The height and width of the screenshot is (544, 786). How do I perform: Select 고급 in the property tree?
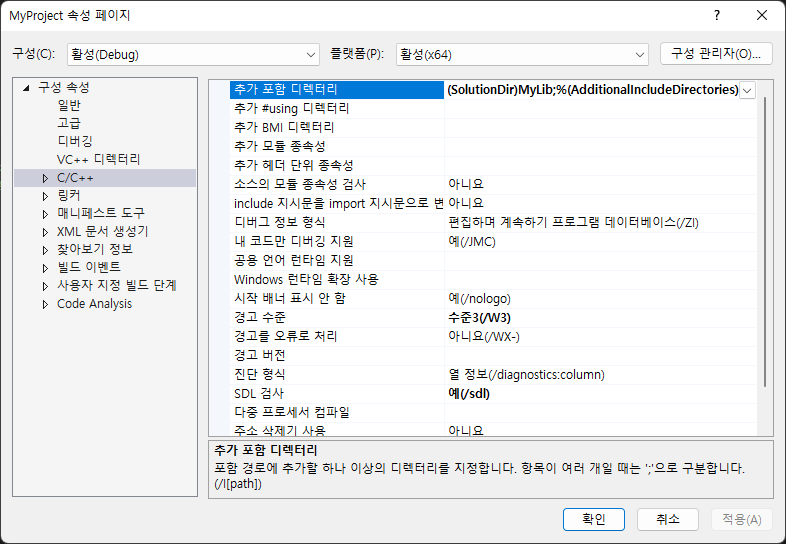69,123
